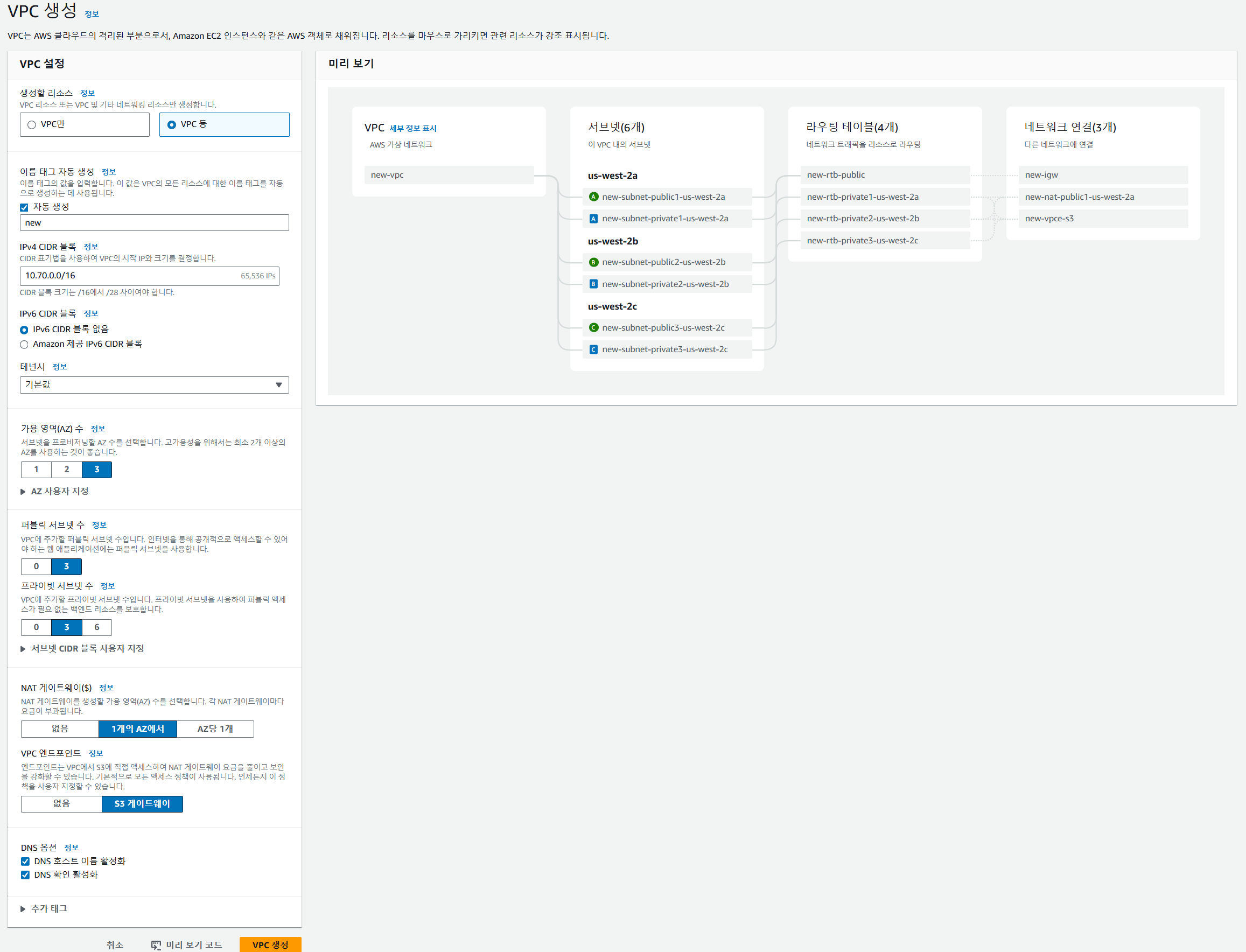Choose Amazon 제공 IPv6 CIDR 블록

click(x=24, y=345)
